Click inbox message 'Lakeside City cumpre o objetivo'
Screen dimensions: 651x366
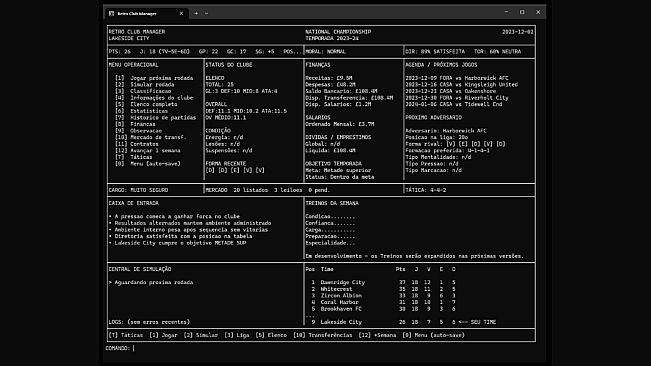(x=178, y=243)
